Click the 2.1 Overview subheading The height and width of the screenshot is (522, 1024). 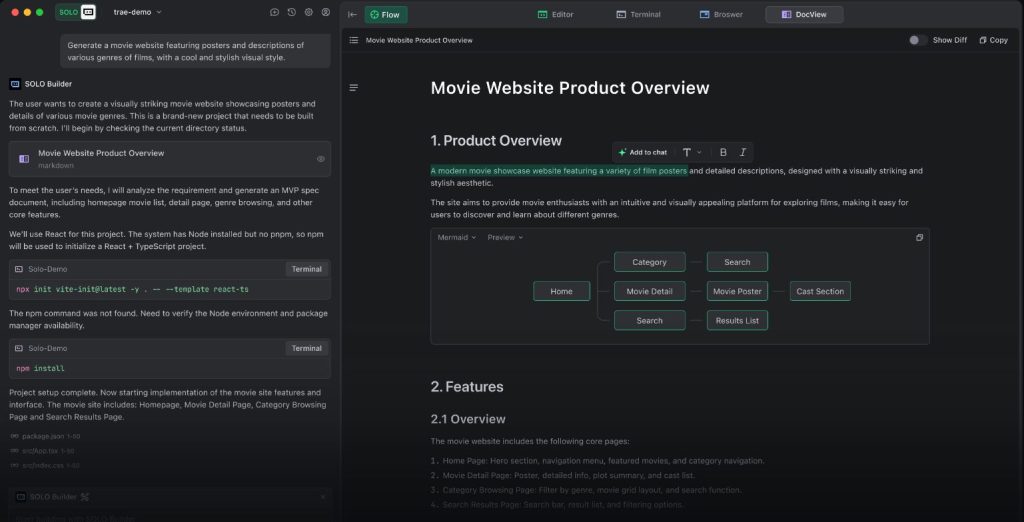[468, 419]
